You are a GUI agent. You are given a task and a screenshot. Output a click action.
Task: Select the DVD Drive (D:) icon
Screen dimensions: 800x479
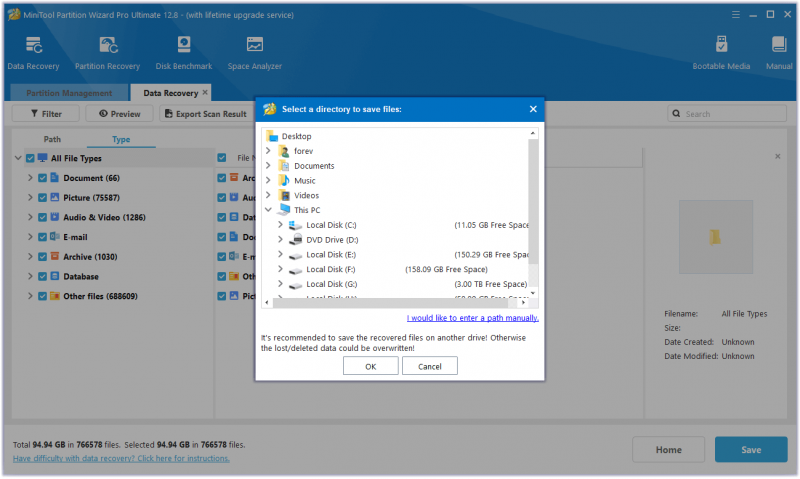(295, 240)
